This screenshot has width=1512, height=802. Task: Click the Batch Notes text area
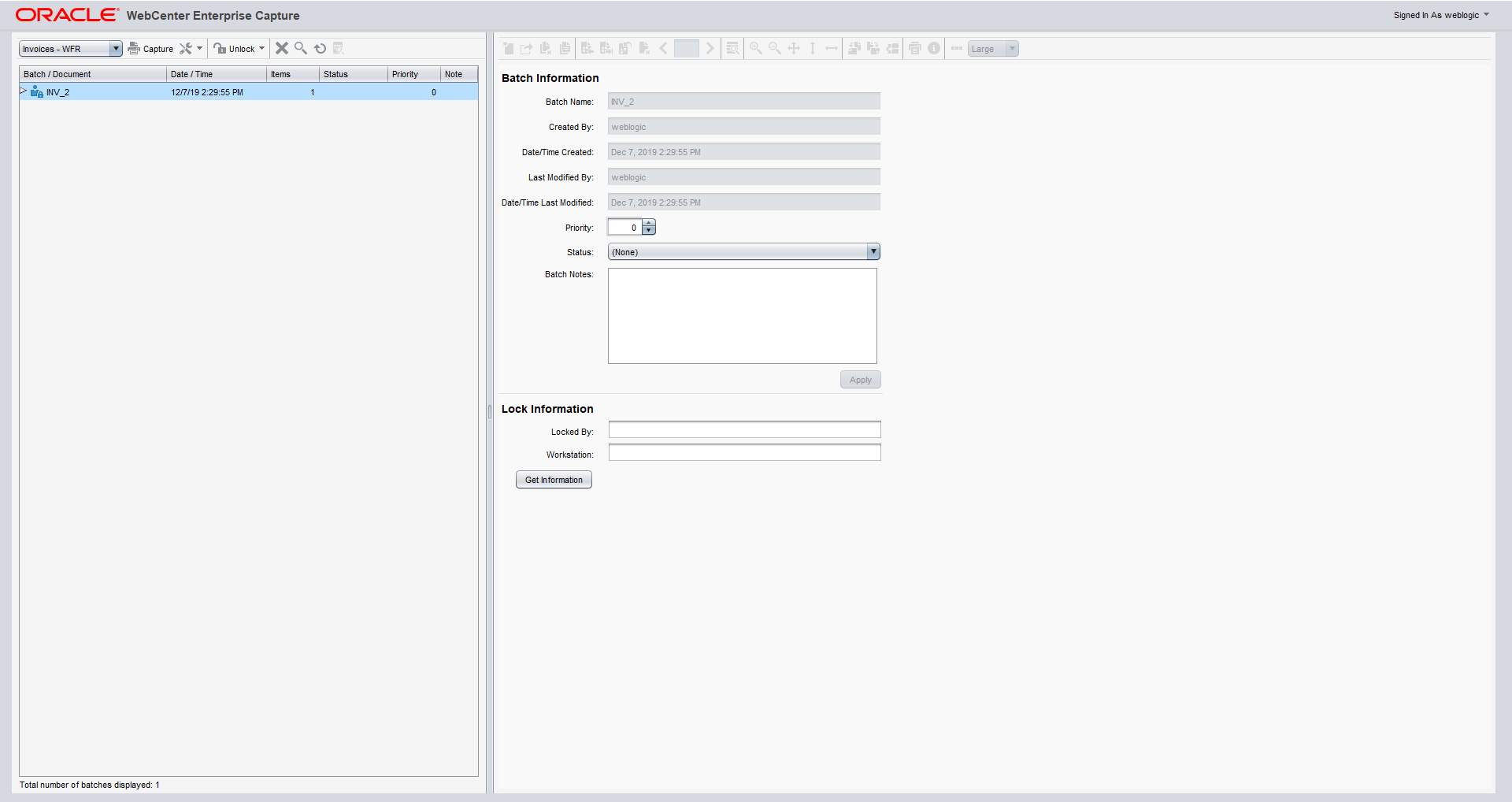[742, 316]
